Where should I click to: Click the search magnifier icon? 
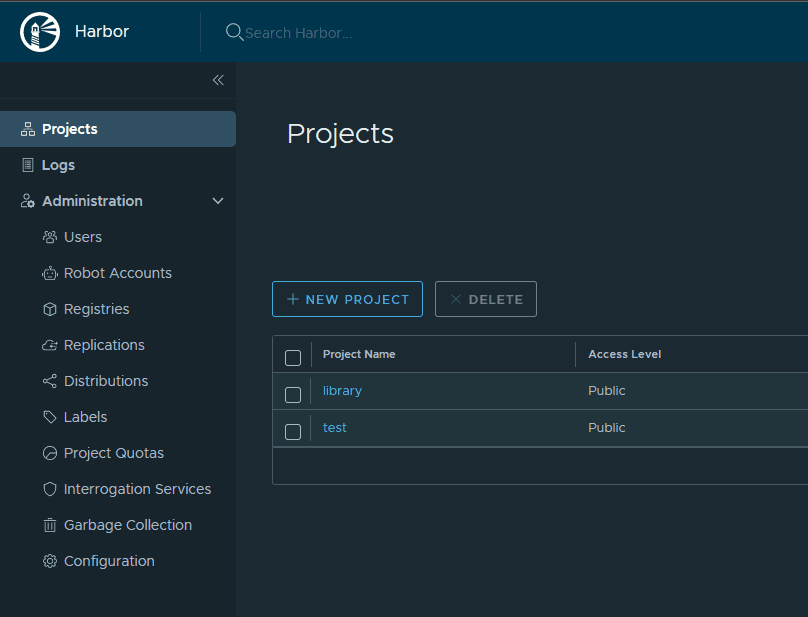pos(234,32)
